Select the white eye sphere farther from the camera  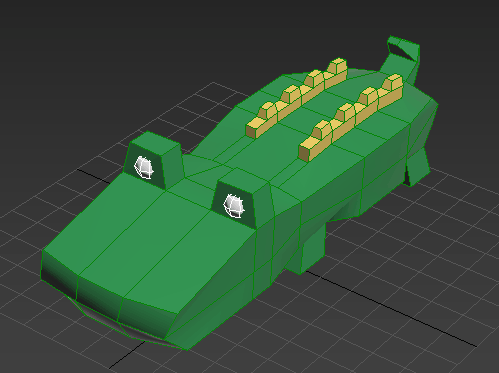pos(144,167)
